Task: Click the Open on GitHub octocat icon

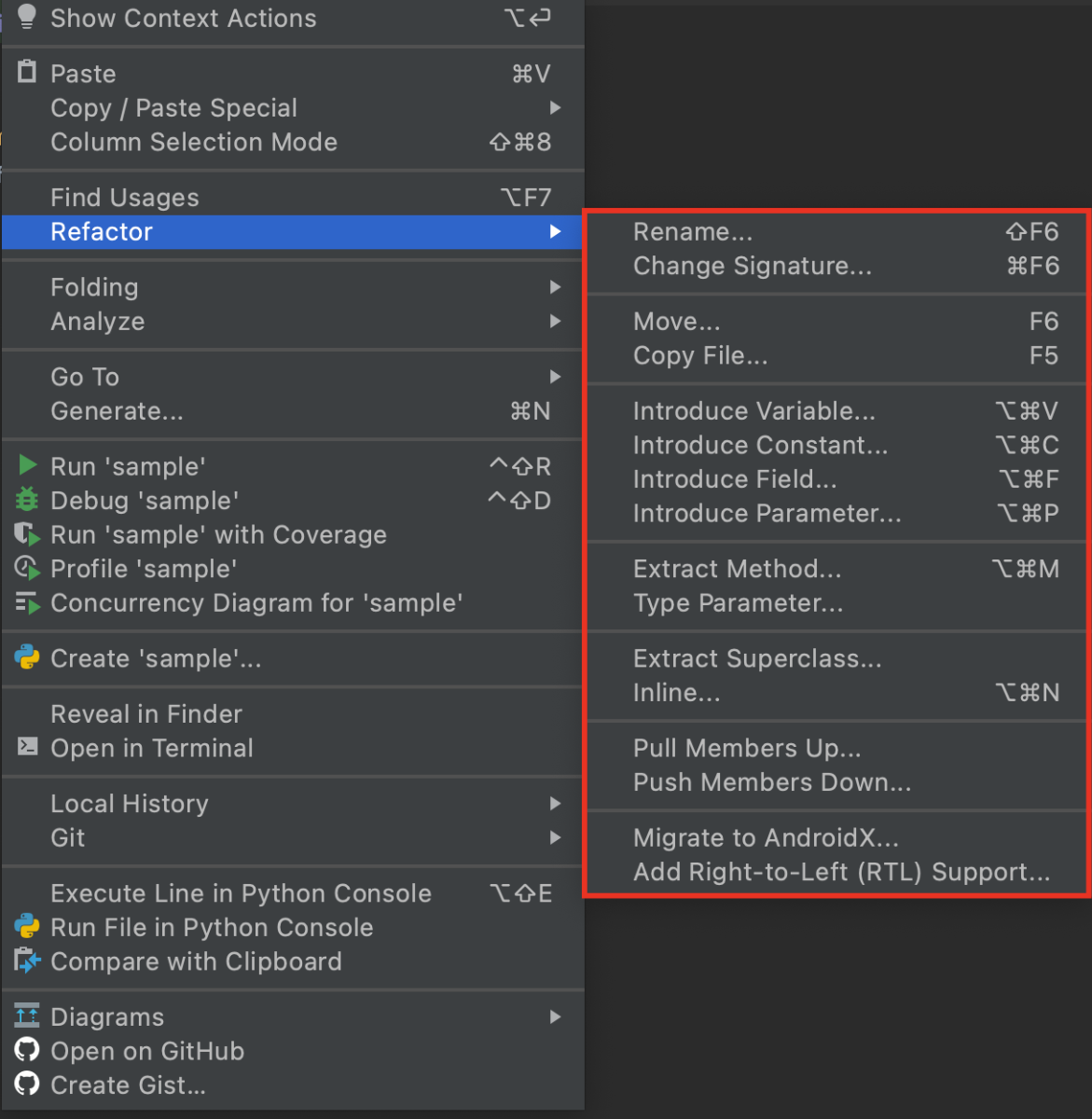Action: [27, 1050]
